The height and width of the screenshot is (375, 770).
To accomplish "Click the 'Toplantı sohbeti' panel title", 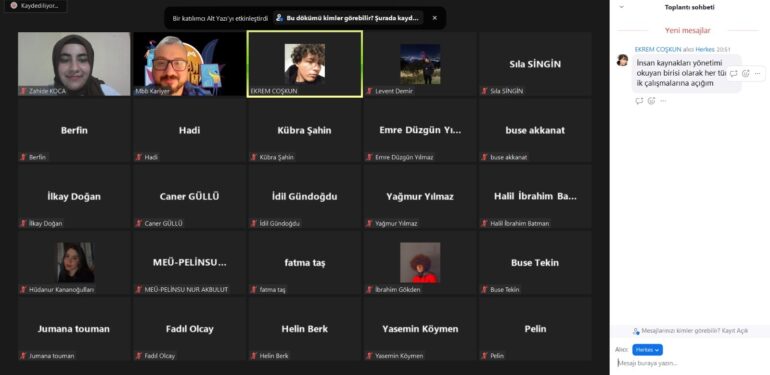I will point(689,7).
